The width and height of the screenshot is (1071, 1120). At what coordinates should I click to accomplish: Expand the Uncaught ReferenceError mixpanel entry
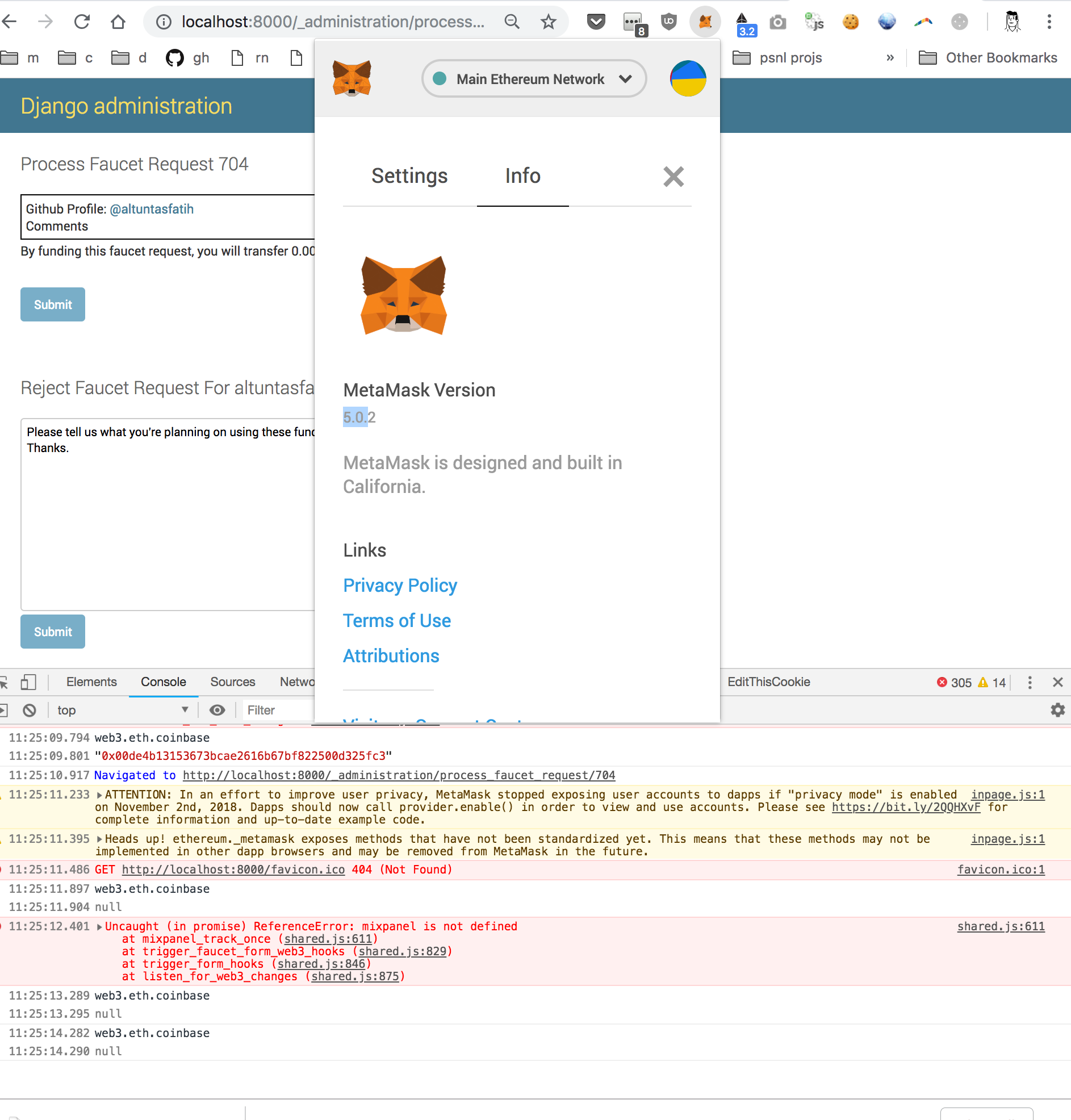99,926
